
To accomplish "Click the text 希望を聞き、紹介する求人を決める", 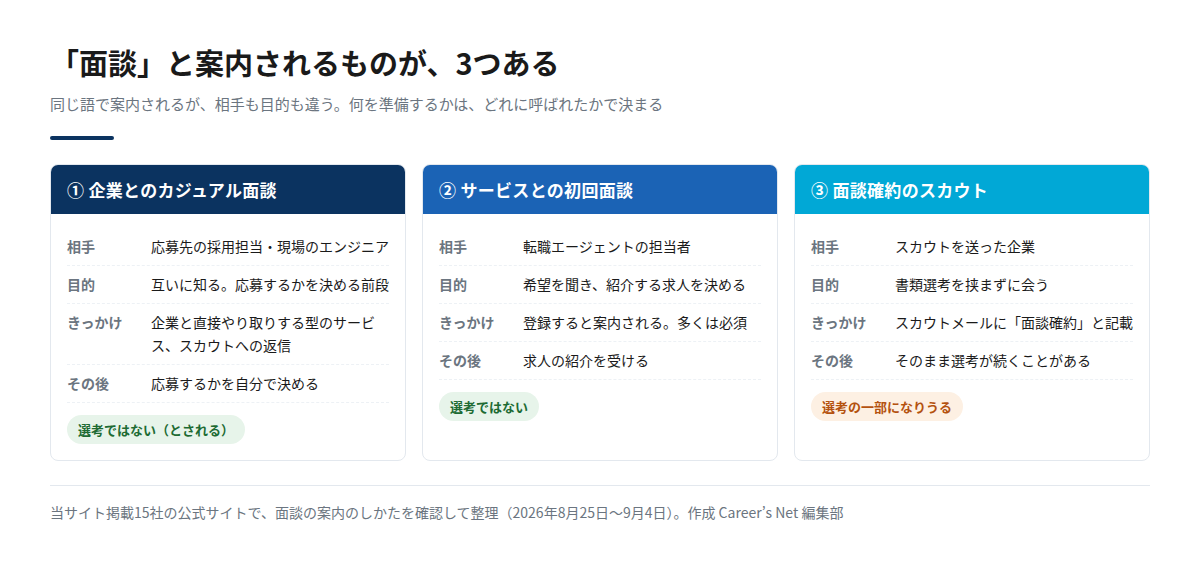I will tap(634, 285).
